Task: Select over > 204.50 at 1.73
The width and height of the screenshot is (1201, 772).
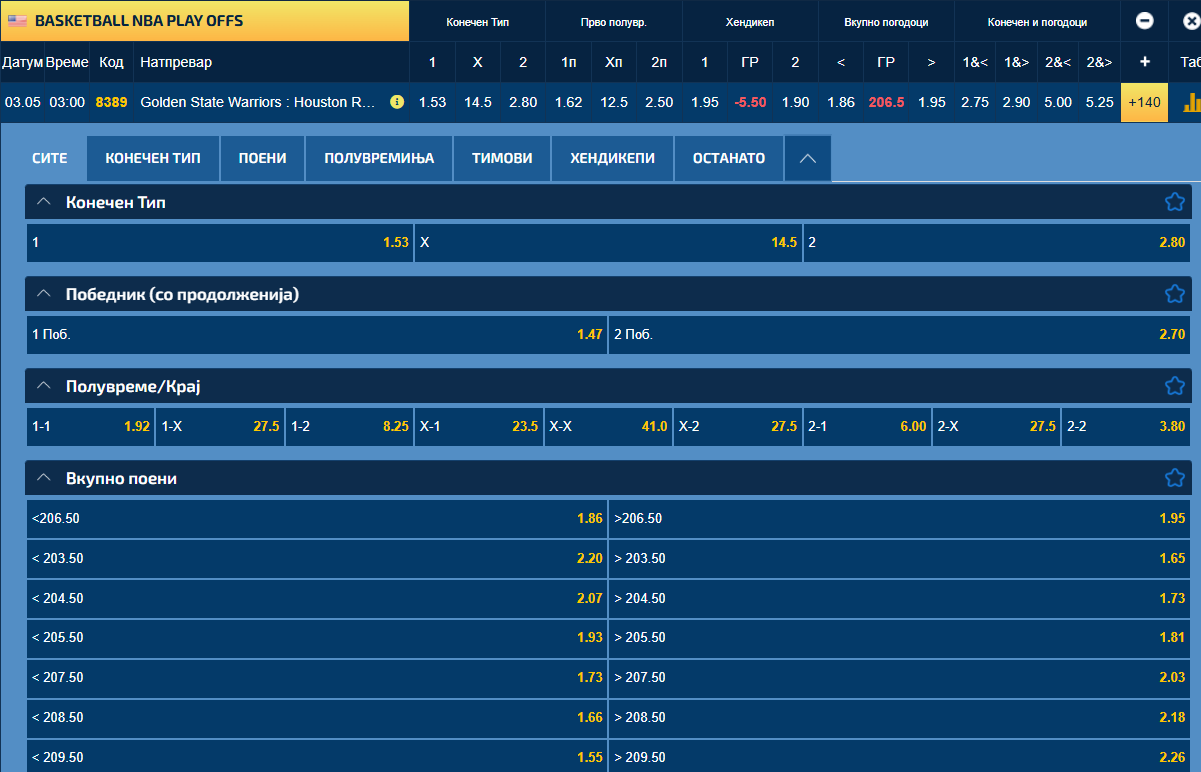Action: pos(900,598)
